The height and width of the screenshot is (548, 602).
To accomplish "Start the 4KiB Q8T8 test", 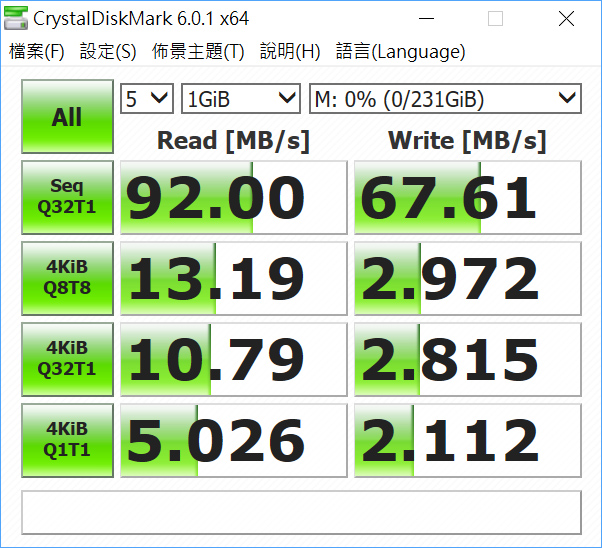I will [x=67, y=278].
